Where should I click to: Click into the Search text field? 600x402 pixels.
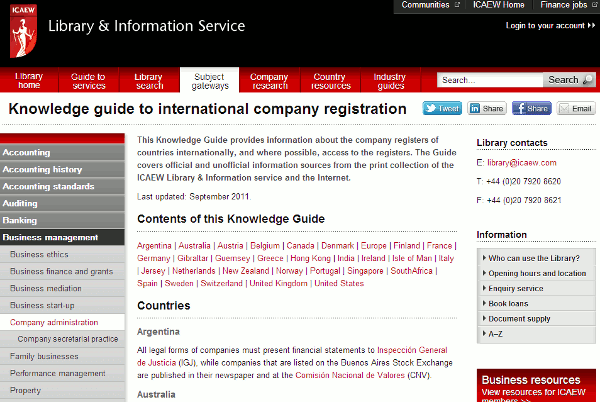pyautogui.click(x=490, y=80)
